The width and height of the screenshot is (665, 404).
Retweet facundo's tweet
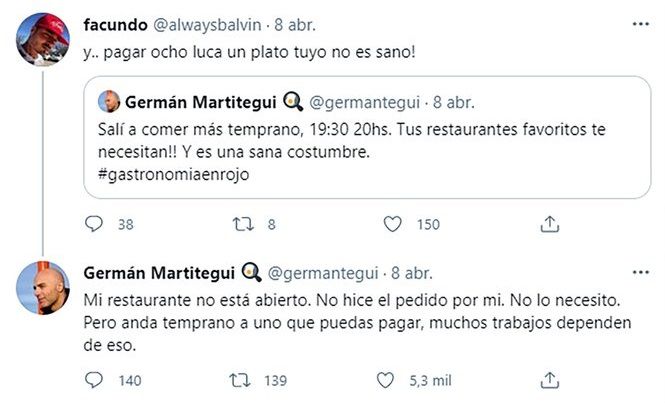point(243,224)
